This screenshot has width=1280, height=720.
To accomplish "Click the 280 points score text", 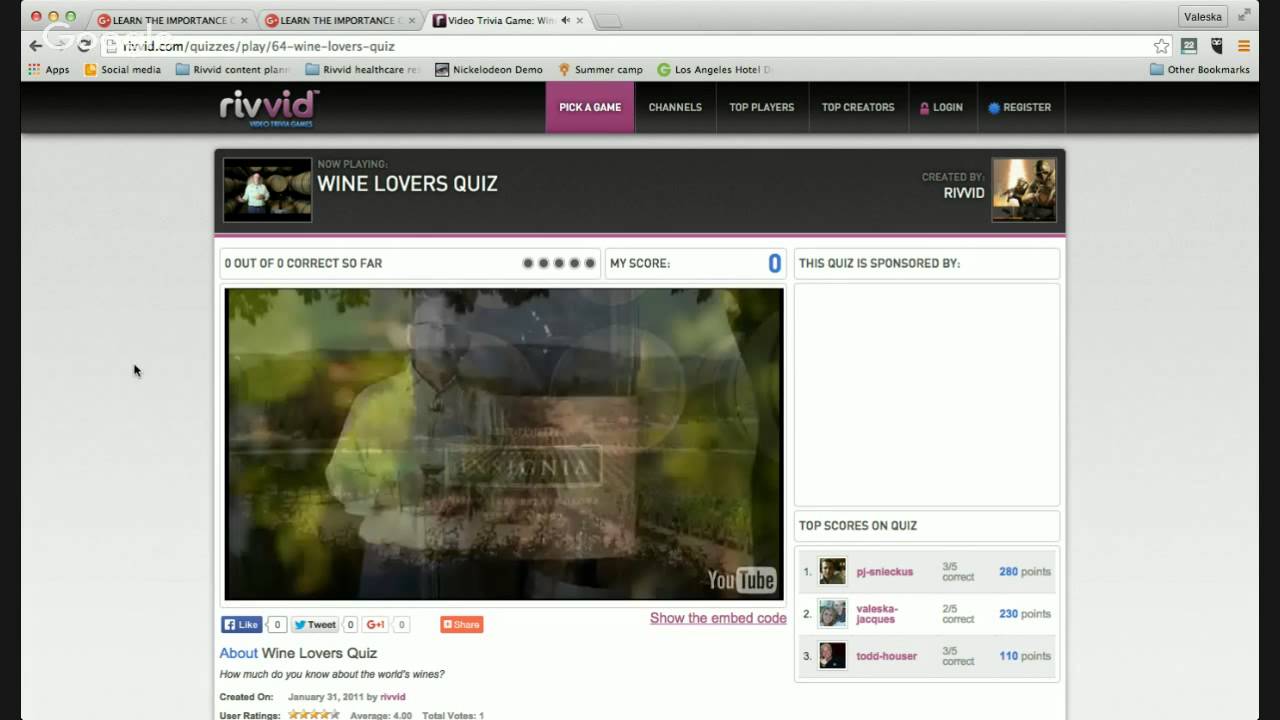I will click(x=1025, y=572).
